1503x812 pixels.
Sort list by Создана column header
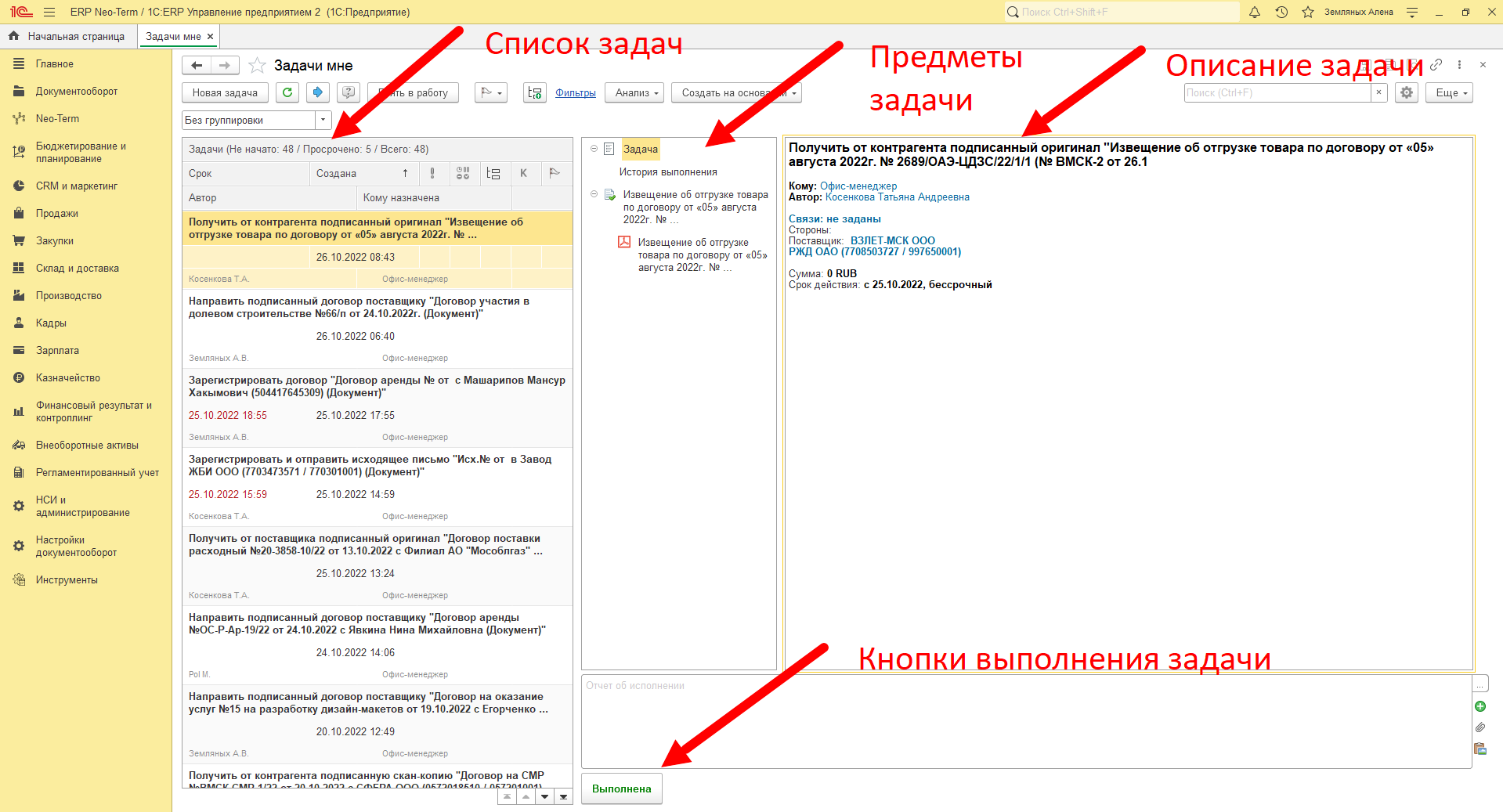coord(364,173)
